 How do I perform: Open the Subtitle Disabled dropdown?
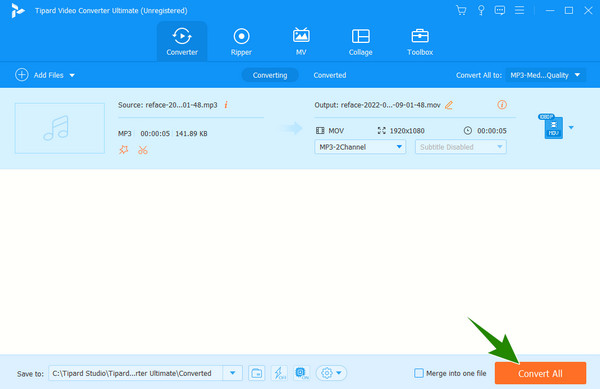461,147
